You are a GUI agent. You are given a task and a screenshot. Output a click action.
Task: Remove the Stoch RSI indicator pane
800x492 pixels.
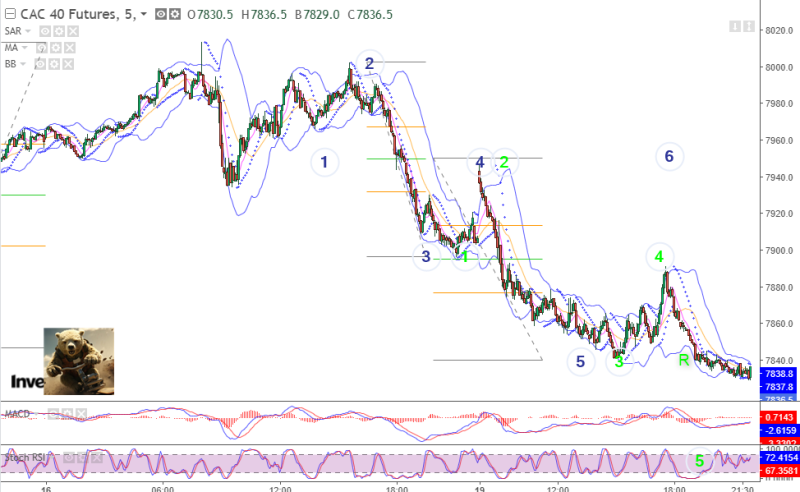(x=96, y=458)
